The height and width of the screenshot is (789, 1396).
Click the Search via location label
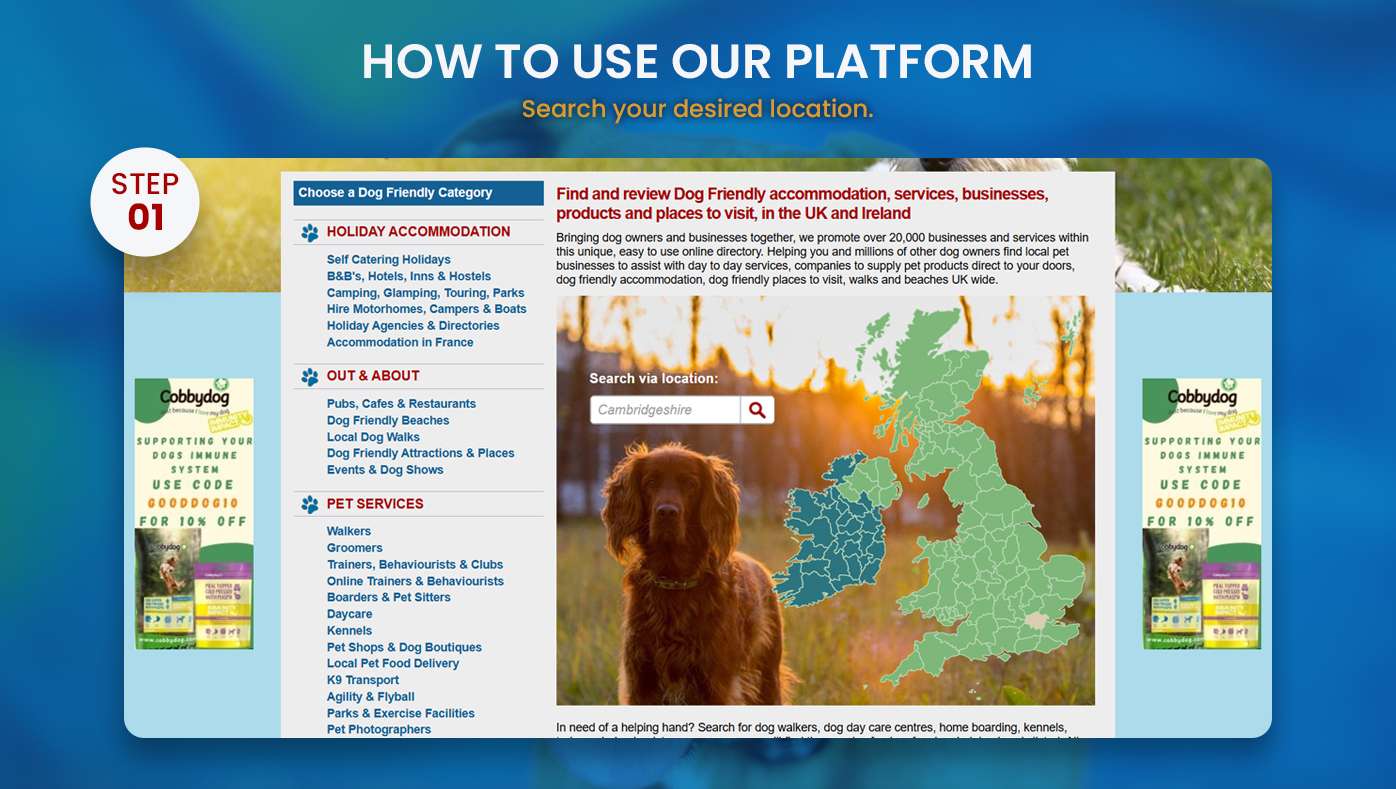click(654, 379)
